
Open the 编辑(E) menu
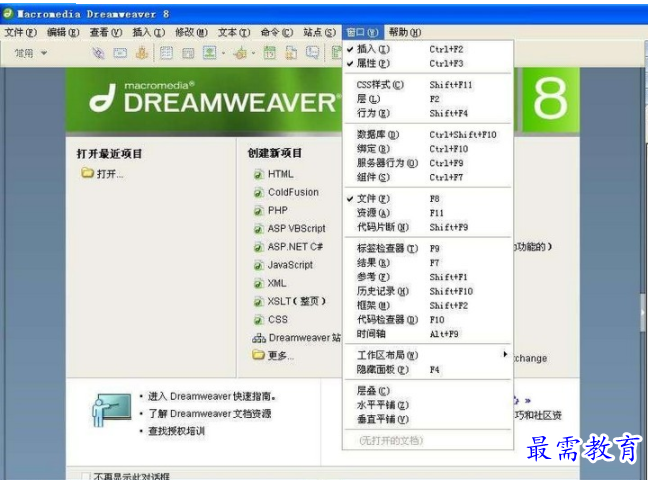click(63, 32)
